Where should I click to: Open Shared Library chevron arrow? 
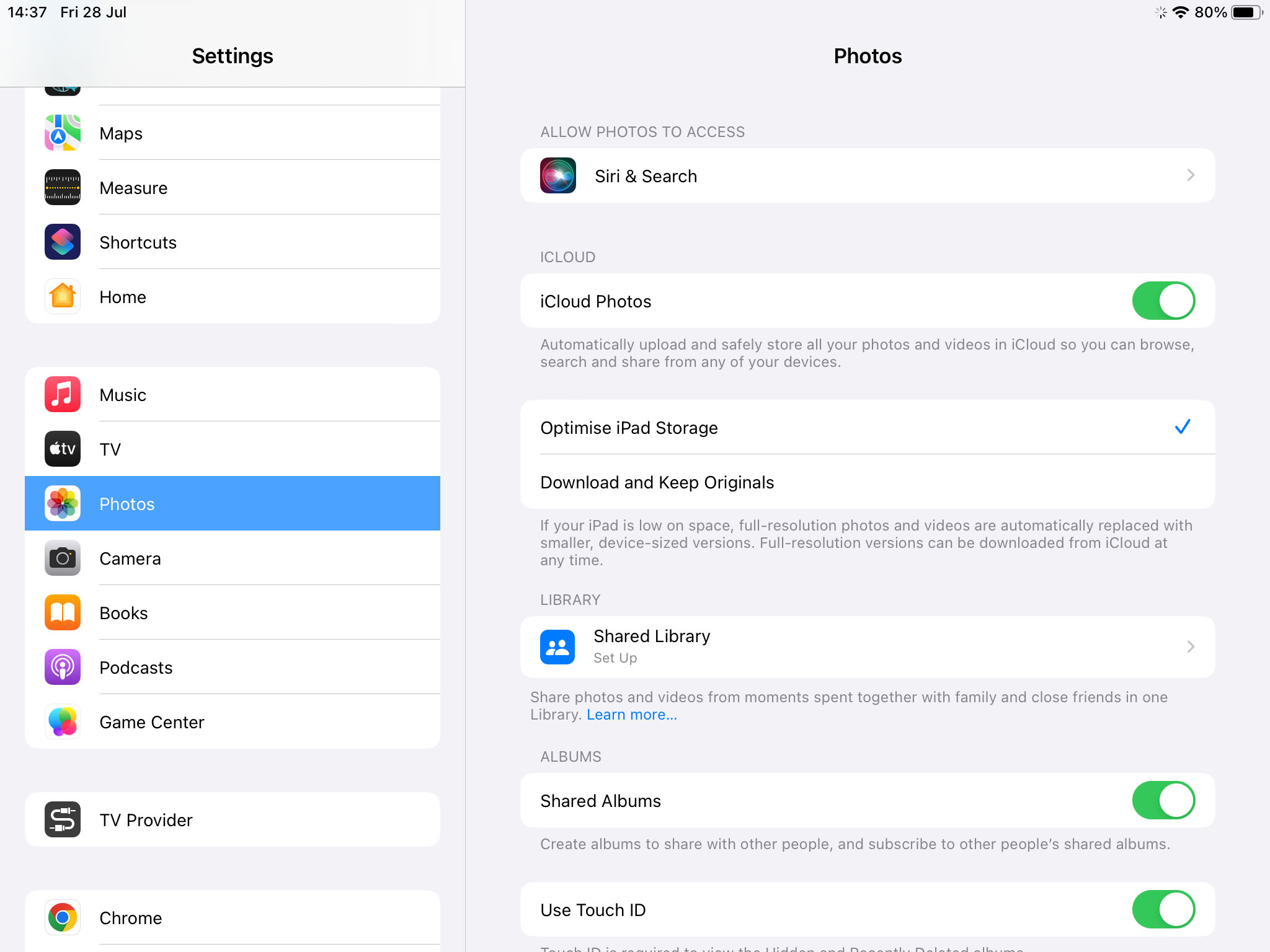1191,647
